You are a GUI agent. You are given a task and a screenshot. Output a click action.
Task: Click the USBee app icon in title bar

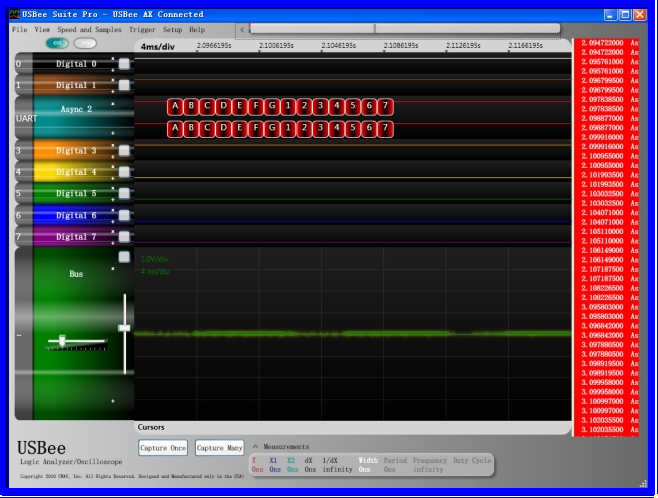(x=15, y=14)
